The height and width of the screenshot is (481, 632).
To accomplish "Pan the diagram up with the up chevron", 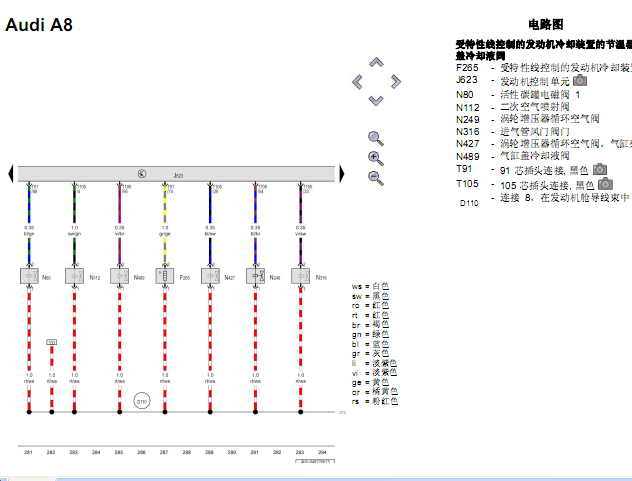I will click(376, 62).
